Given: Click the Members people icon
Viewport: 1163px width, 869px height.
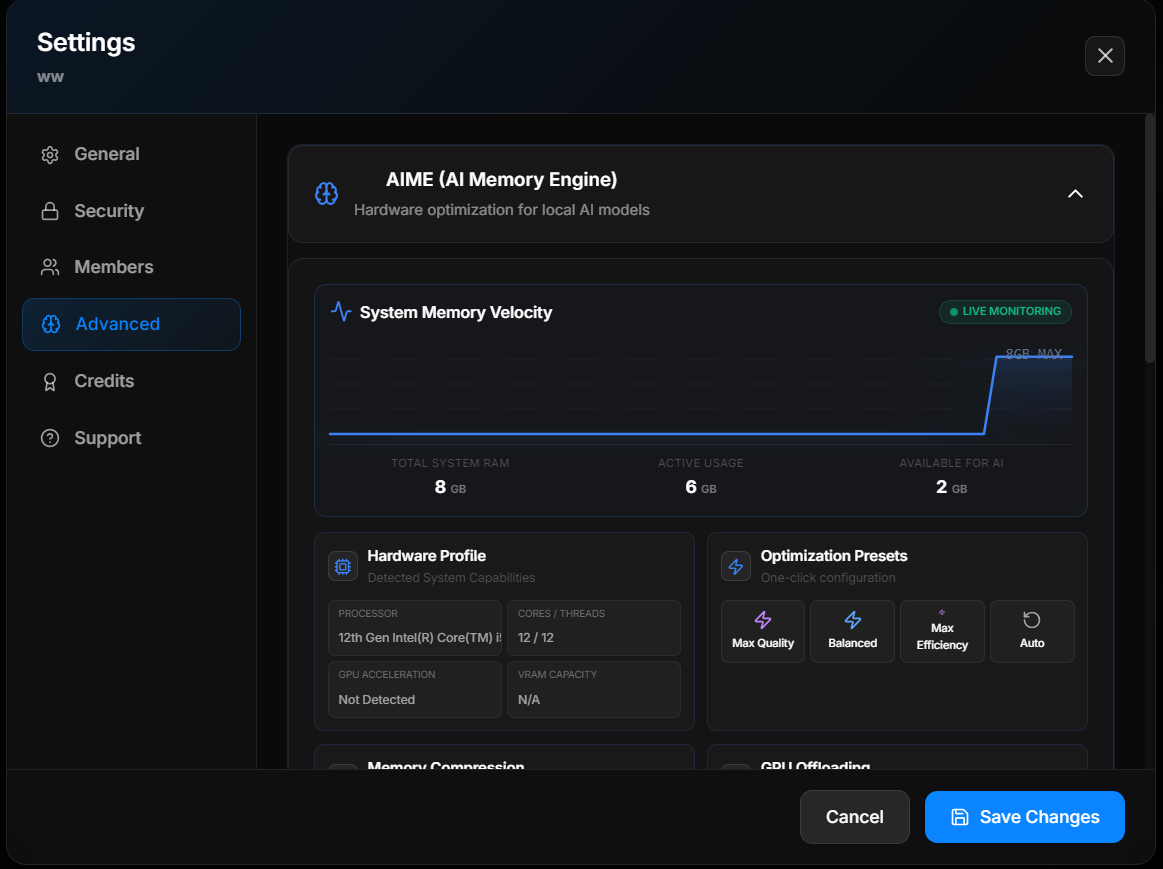Looking at the screenshot, I should 50,267.
